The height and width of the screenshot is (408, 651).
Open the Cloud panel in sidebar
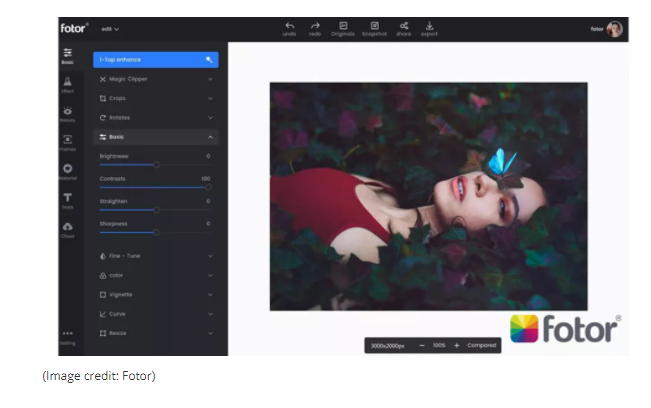point(68,228)
